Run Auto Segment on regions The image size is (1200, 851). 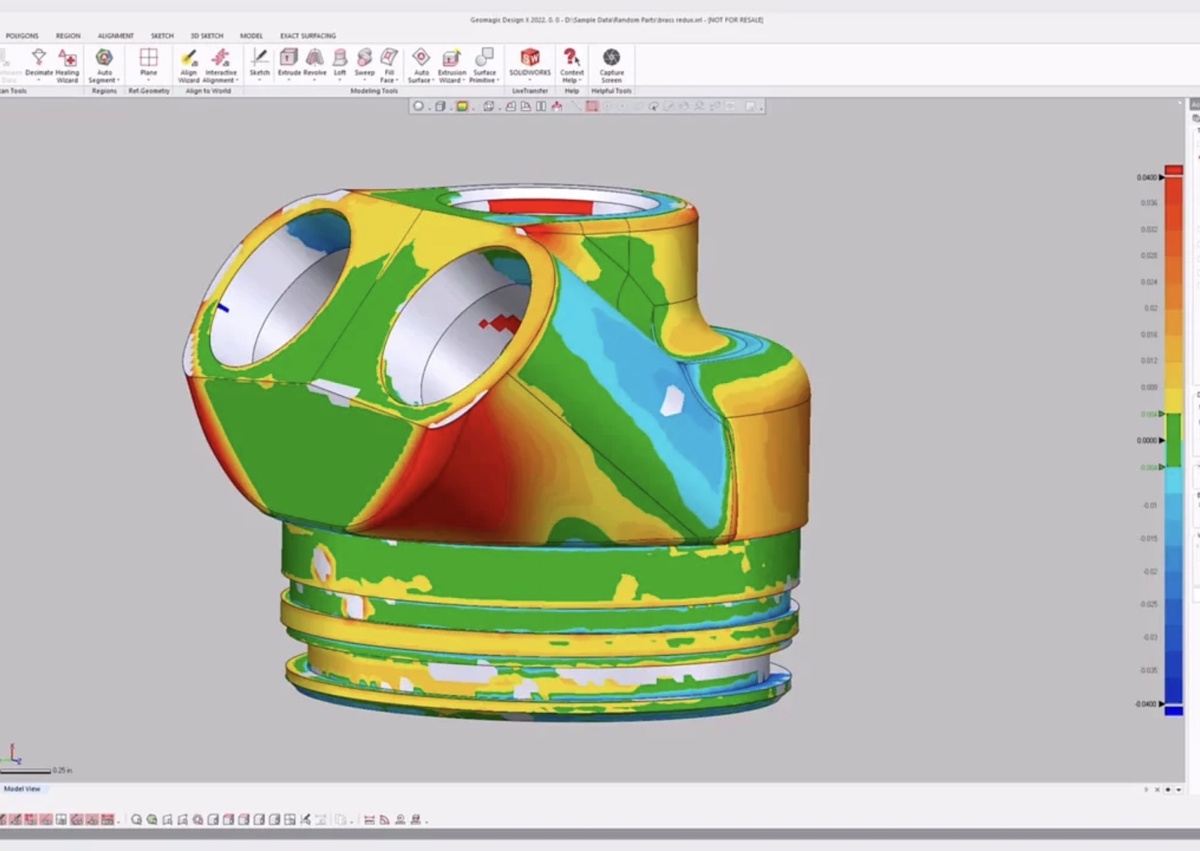[104, 65]
